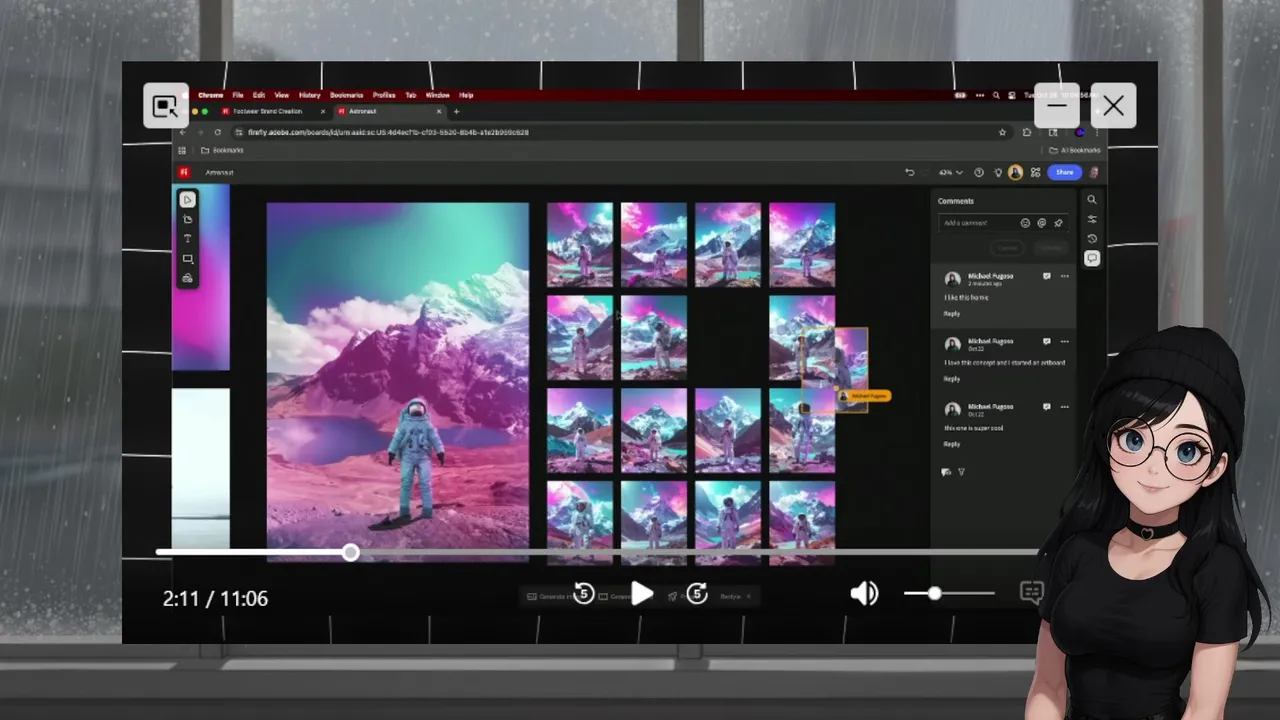
Task: Open more options on 'artboard' comment
Action: 1064,342
